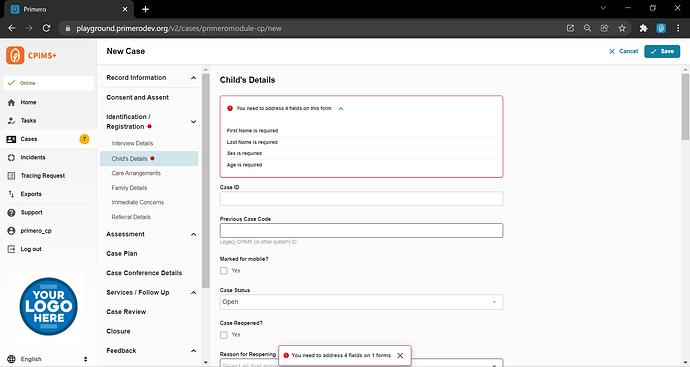The image size is (690, 367).
Task: Click the main page scrollbar thumb
Action: (x=685, y=107)
